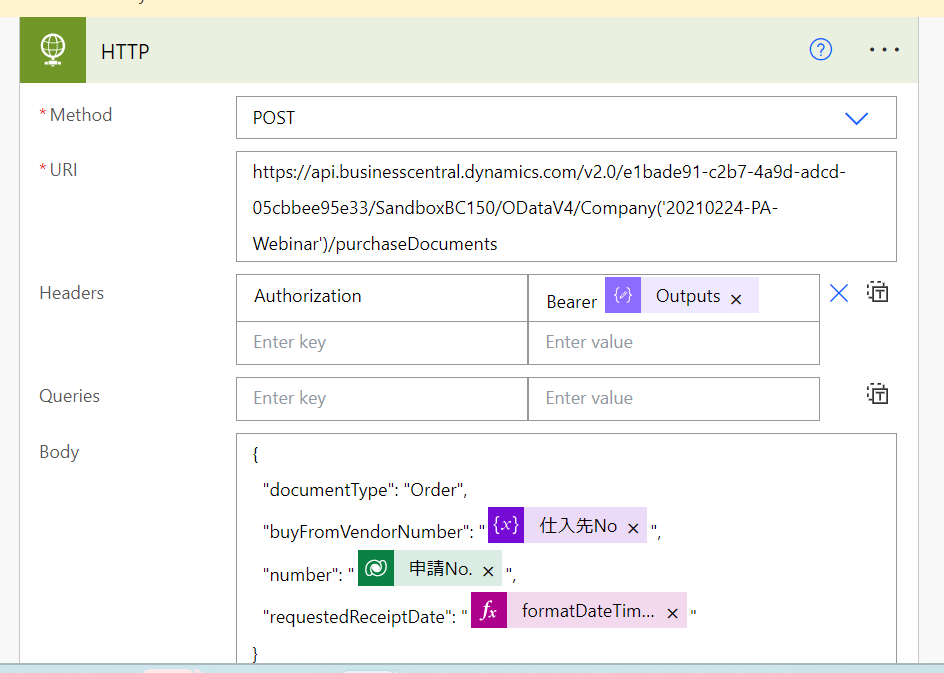This screenshot has width=944, height=673.
Task: Click inside the URI text field
Action: (566, 207)
